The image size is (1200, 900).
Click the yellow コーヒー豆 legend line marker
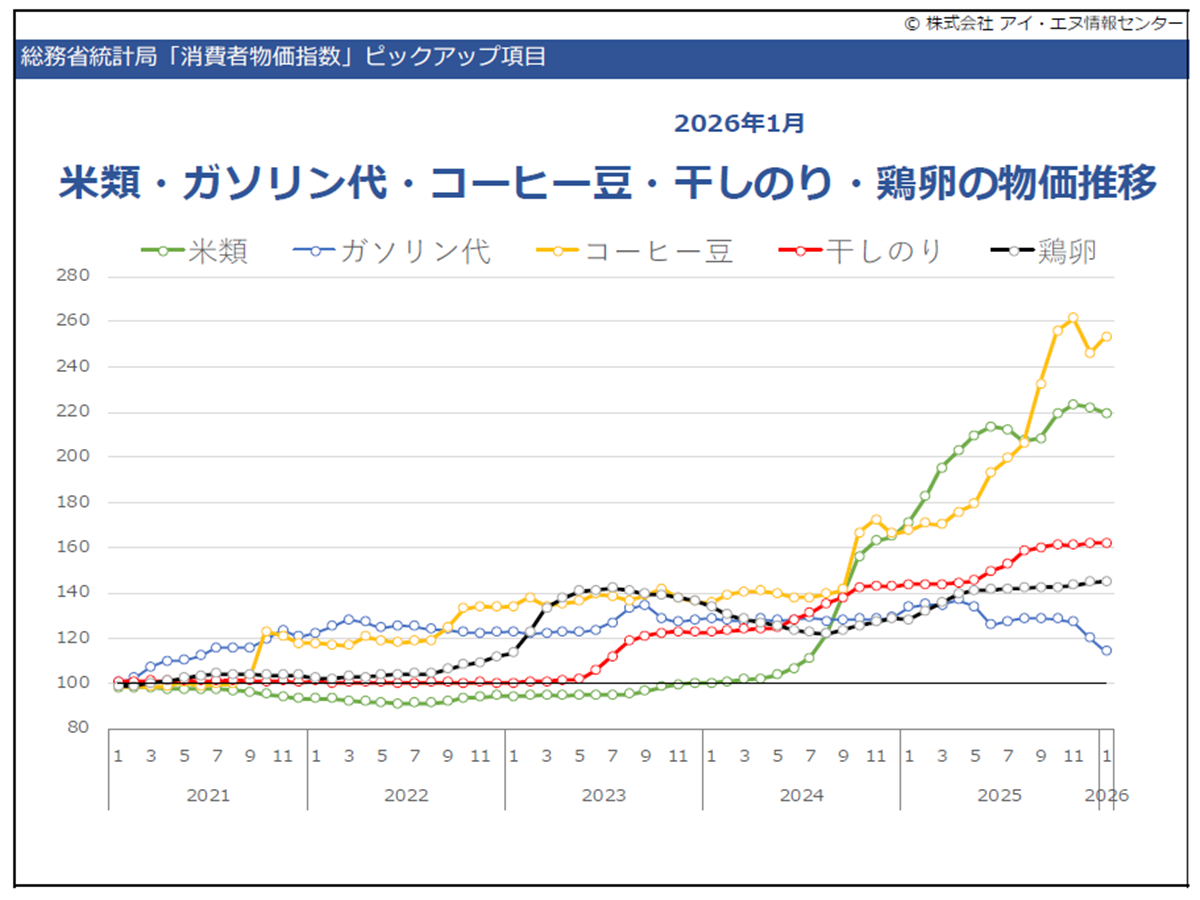(x=559, y=251)
